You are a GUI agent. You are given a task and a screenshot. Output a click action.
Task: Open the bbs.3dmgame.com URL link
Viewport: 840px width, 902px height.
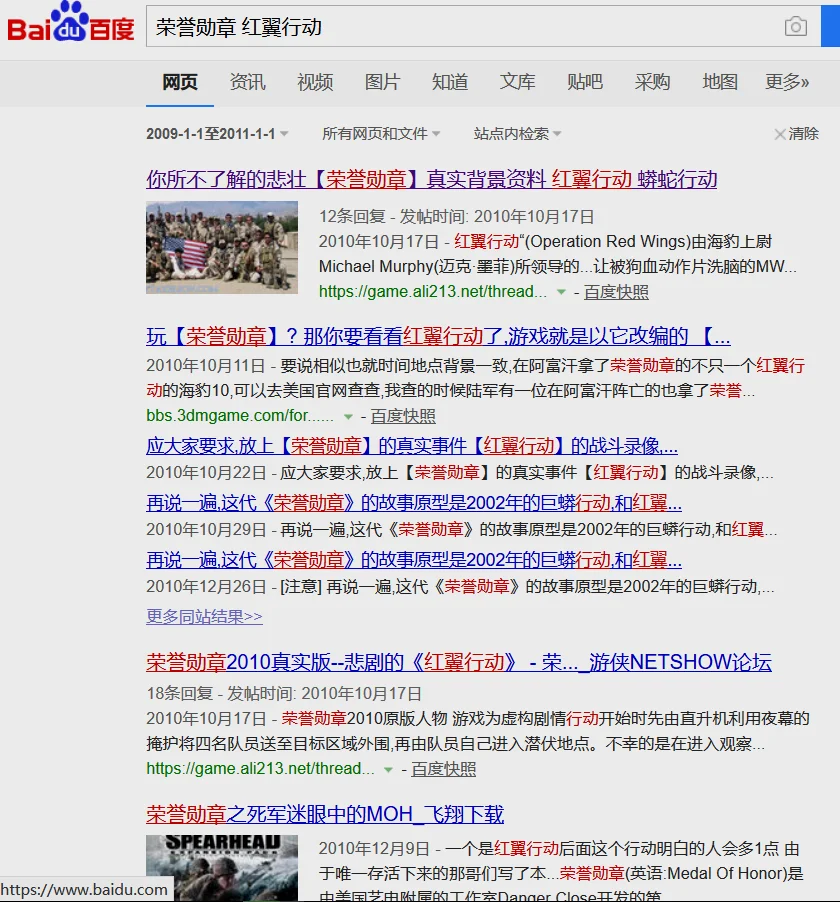[240, 415]
